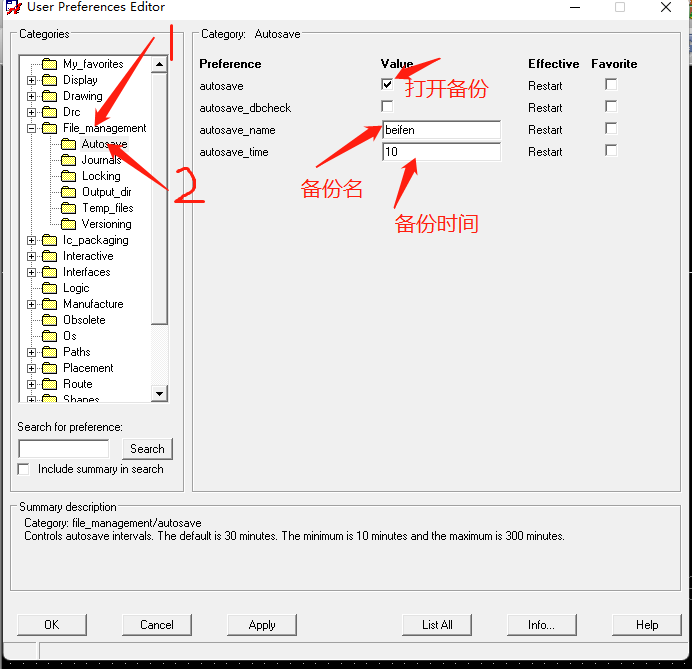Collapse the File_management tree node
This screenshot has height=669, width=692.
(x=31, y=128)
